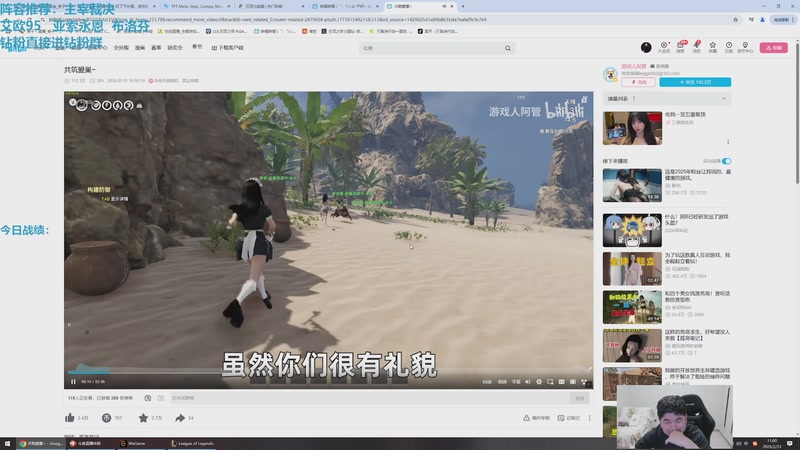Screen dimensions: 800x450
Task: Open watch history icon in header
Action: (729, 47)
